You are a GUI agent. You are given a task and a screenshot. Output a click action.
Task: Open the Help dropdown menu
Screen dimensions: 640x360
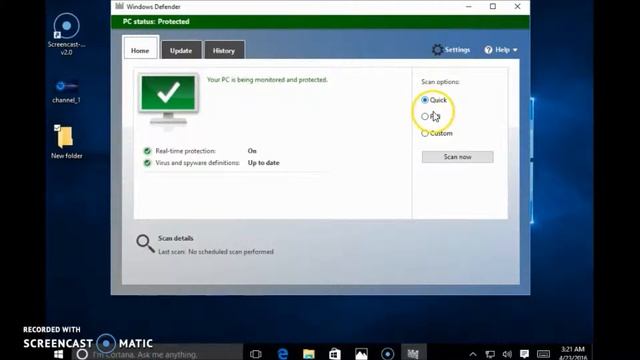pyautogui.click(x=501, y=50)
